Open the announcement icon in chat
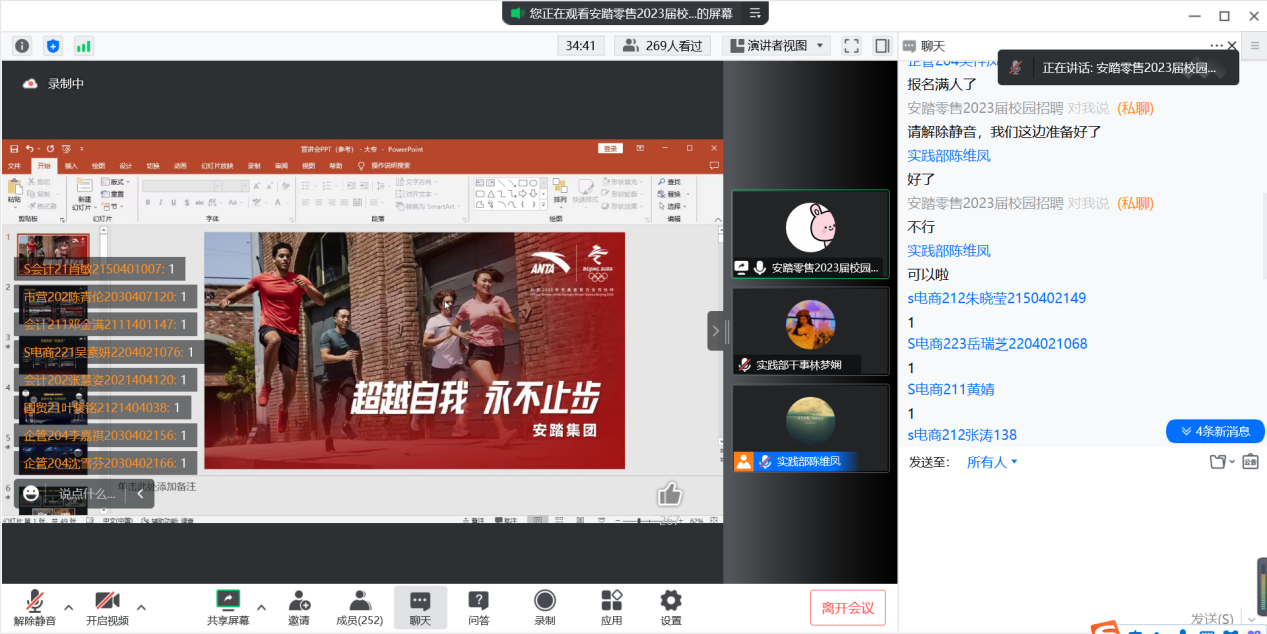 click(1252, 462)
